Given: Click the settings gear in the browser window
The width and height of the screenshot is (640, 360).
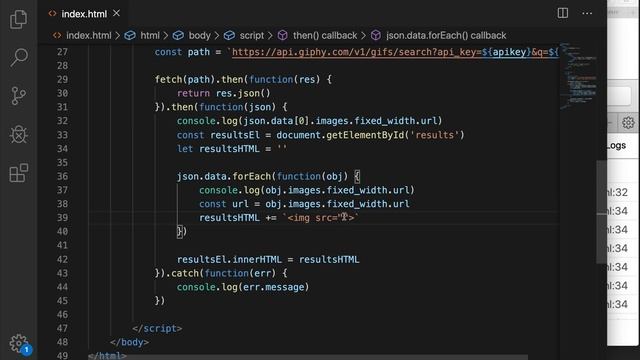Looking at the screenshot, I should (628, 122).
